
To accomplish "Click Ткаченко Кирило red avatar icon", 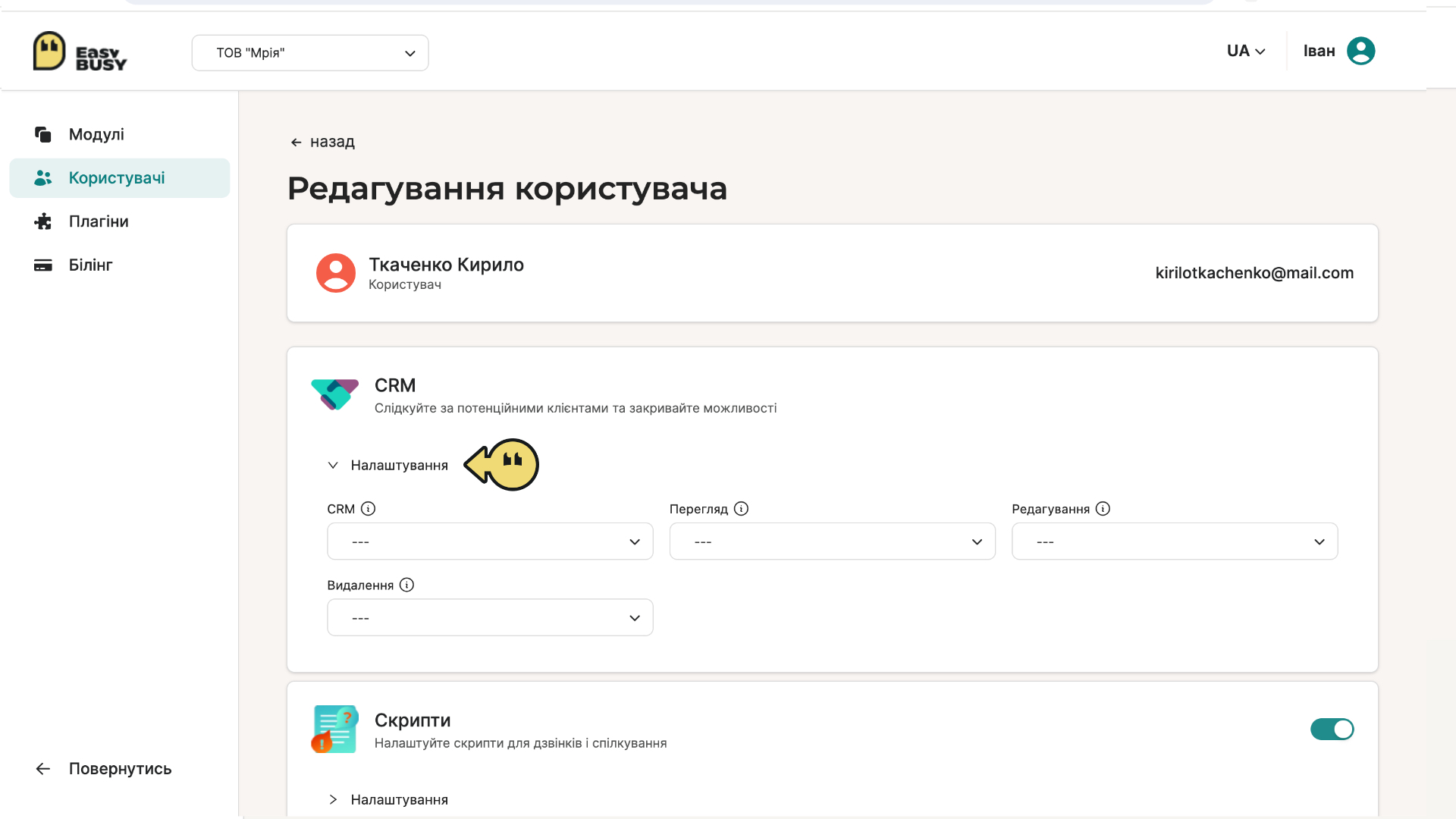I will [x=336, y=273].
